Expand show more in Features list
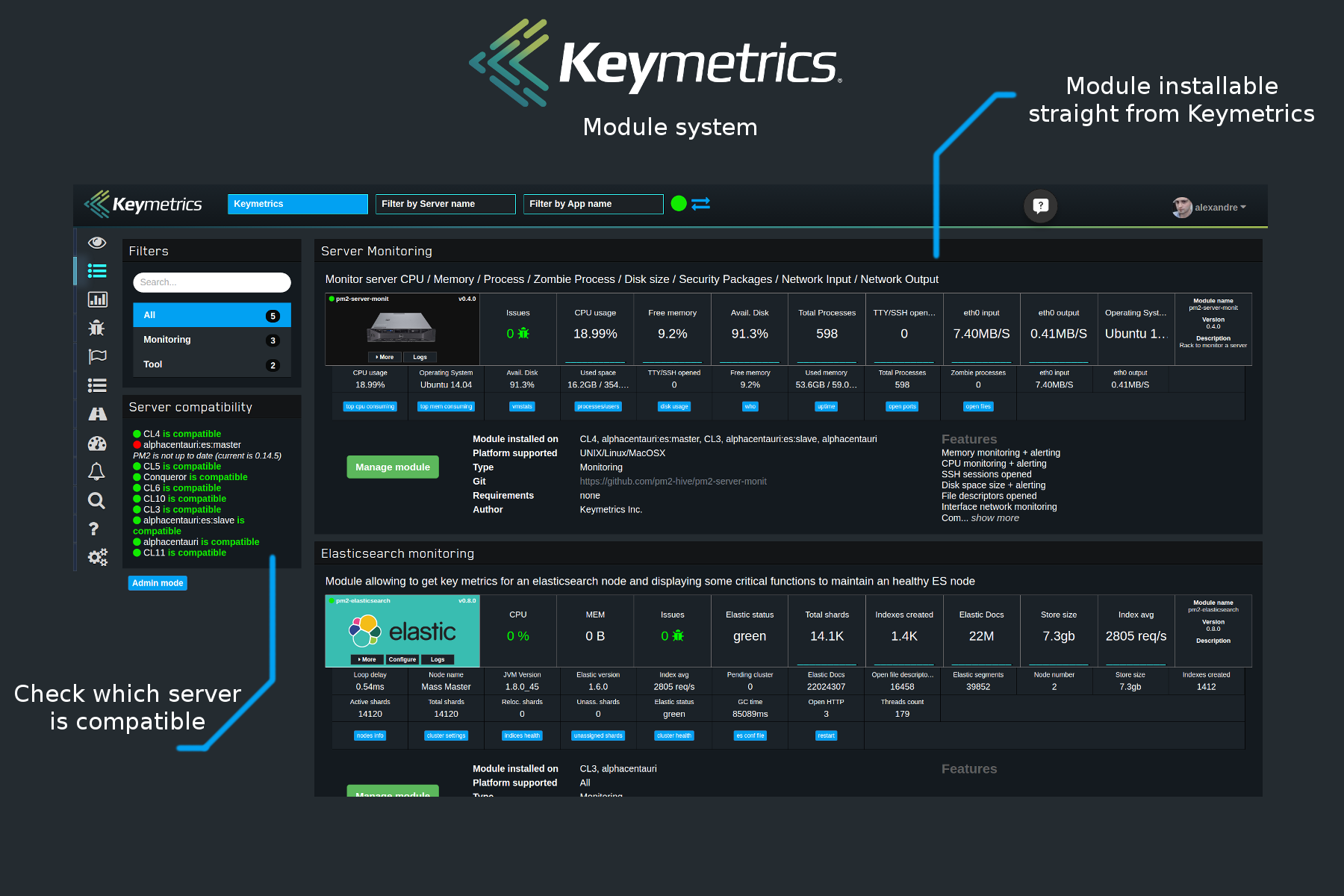Viewport: 1344px width, 896px height. 995,518
